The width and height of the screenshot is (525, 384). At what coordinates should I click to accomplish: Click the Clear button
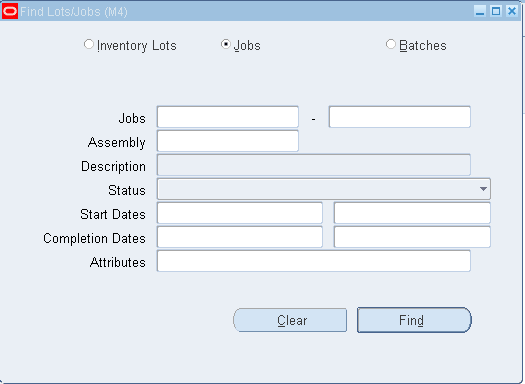(x=290, y=320)
